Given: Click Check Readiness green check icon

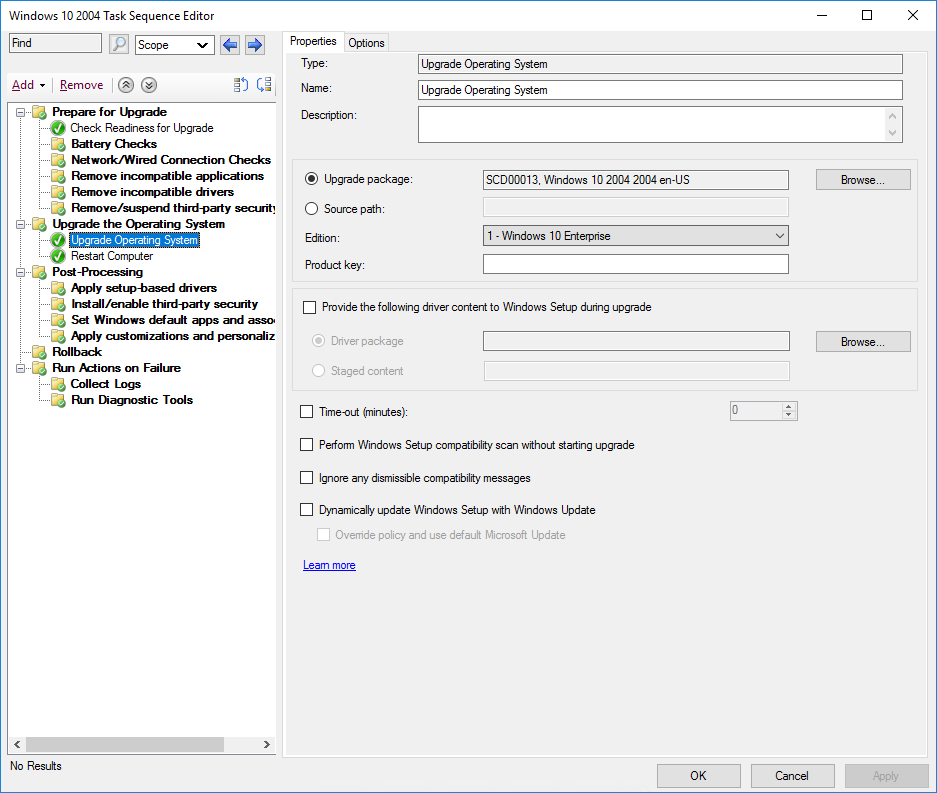Looking at the screenshot, I should (x=58, y=128).
